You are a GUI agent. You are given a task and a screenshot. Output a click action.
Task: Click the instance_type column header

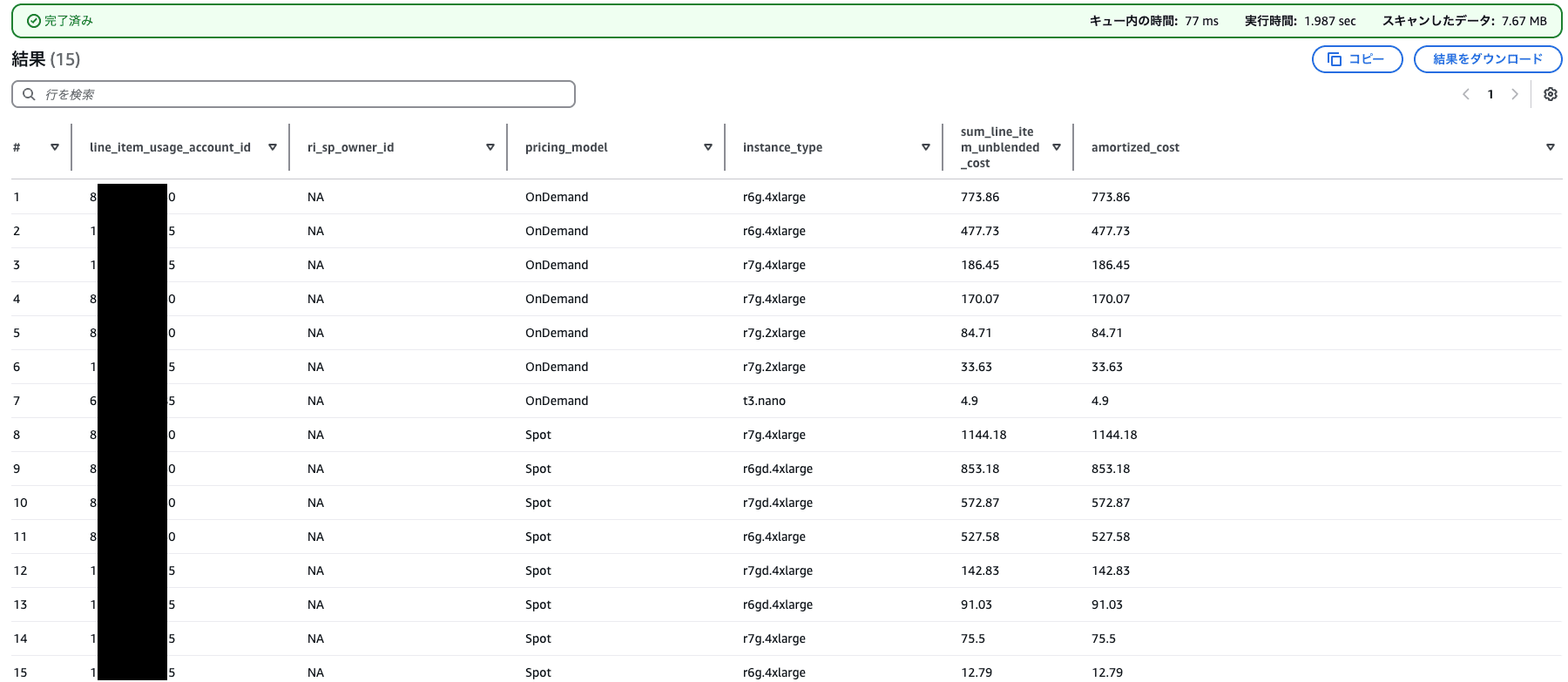(782, 147)
